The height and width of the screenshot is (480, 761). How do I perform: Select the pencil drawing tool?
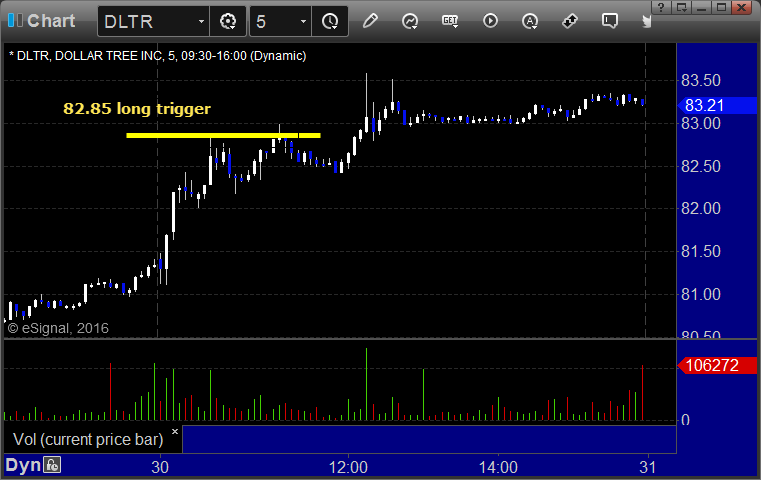(x=370, y=21)
